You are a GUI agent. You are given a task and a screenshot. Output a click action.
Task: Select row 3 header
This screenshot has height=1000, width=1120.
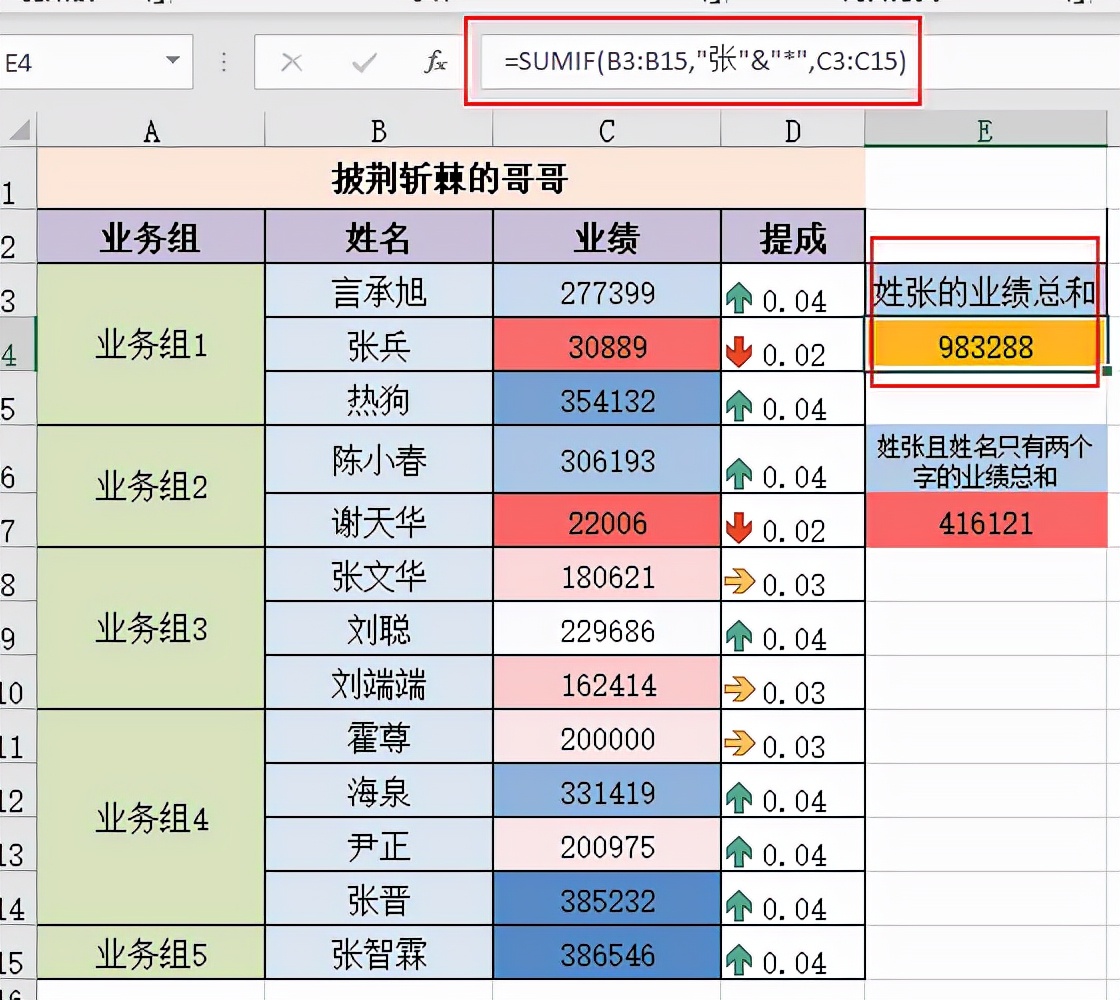coord(17,291)
